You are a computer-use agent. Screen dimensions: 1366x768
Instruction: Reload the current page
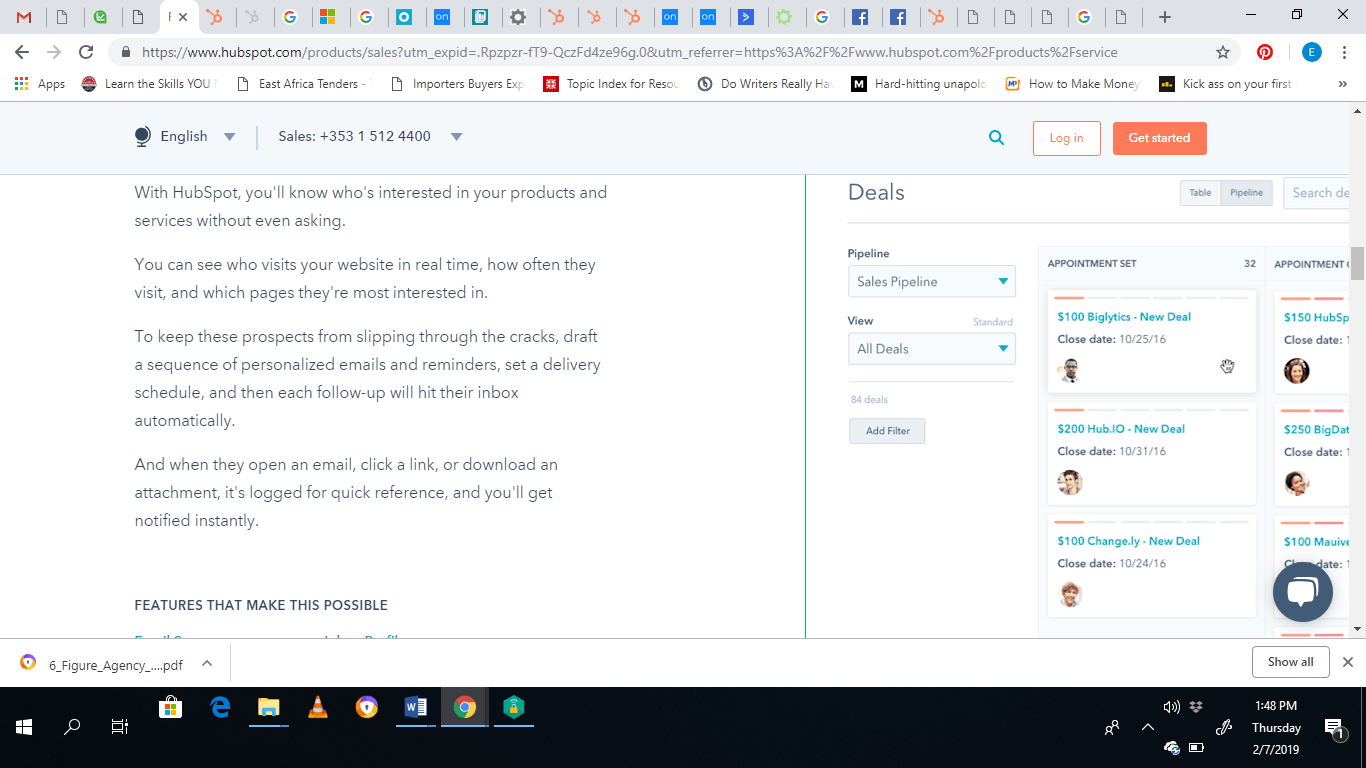(x=86, y=52)
